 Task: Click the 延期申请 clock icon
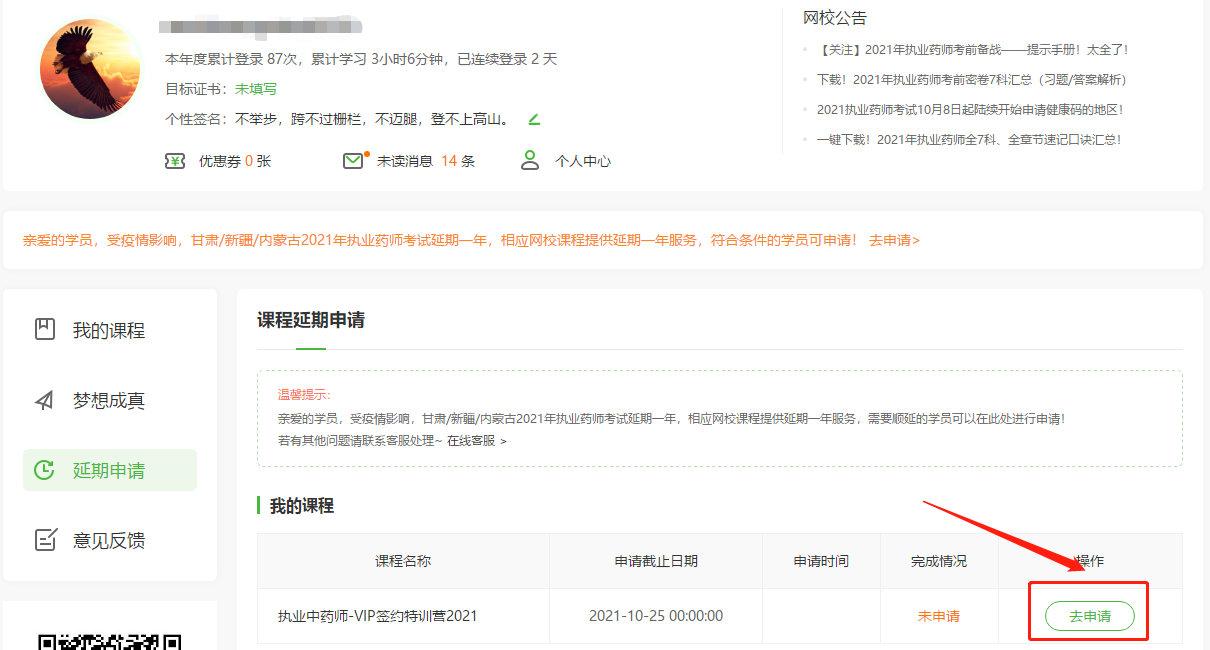pos(45,470)
